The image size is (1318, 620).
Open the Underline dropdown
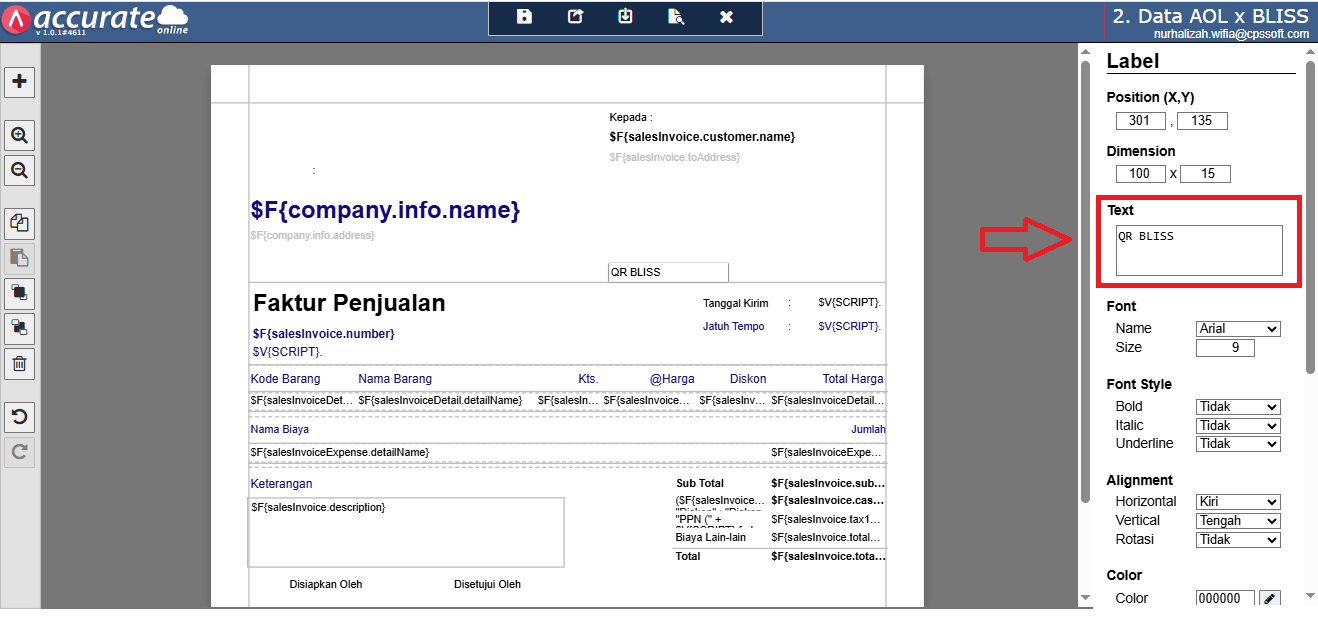pyautogui.click(x=1238, y=444)
